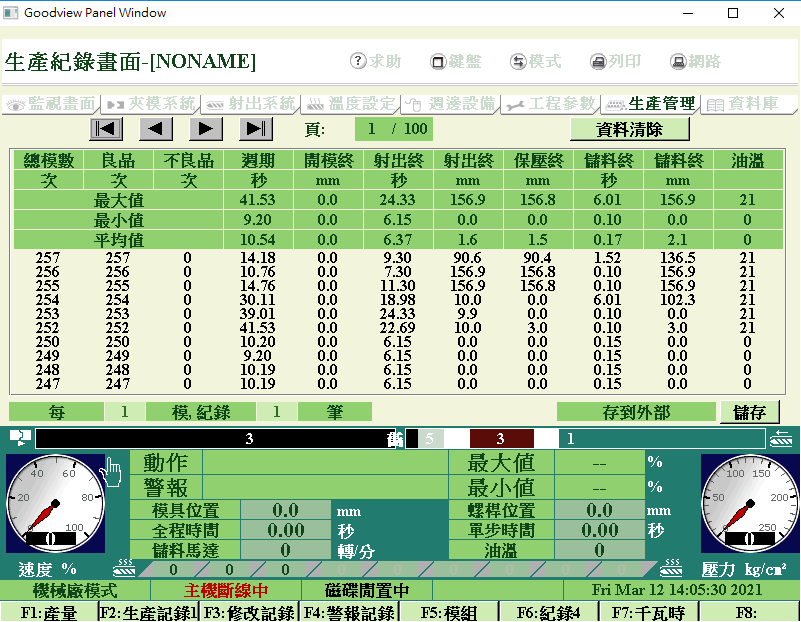Open F6:紀錄4
Image resolution: width=801 pixels, height=622 pixels.
549,612
